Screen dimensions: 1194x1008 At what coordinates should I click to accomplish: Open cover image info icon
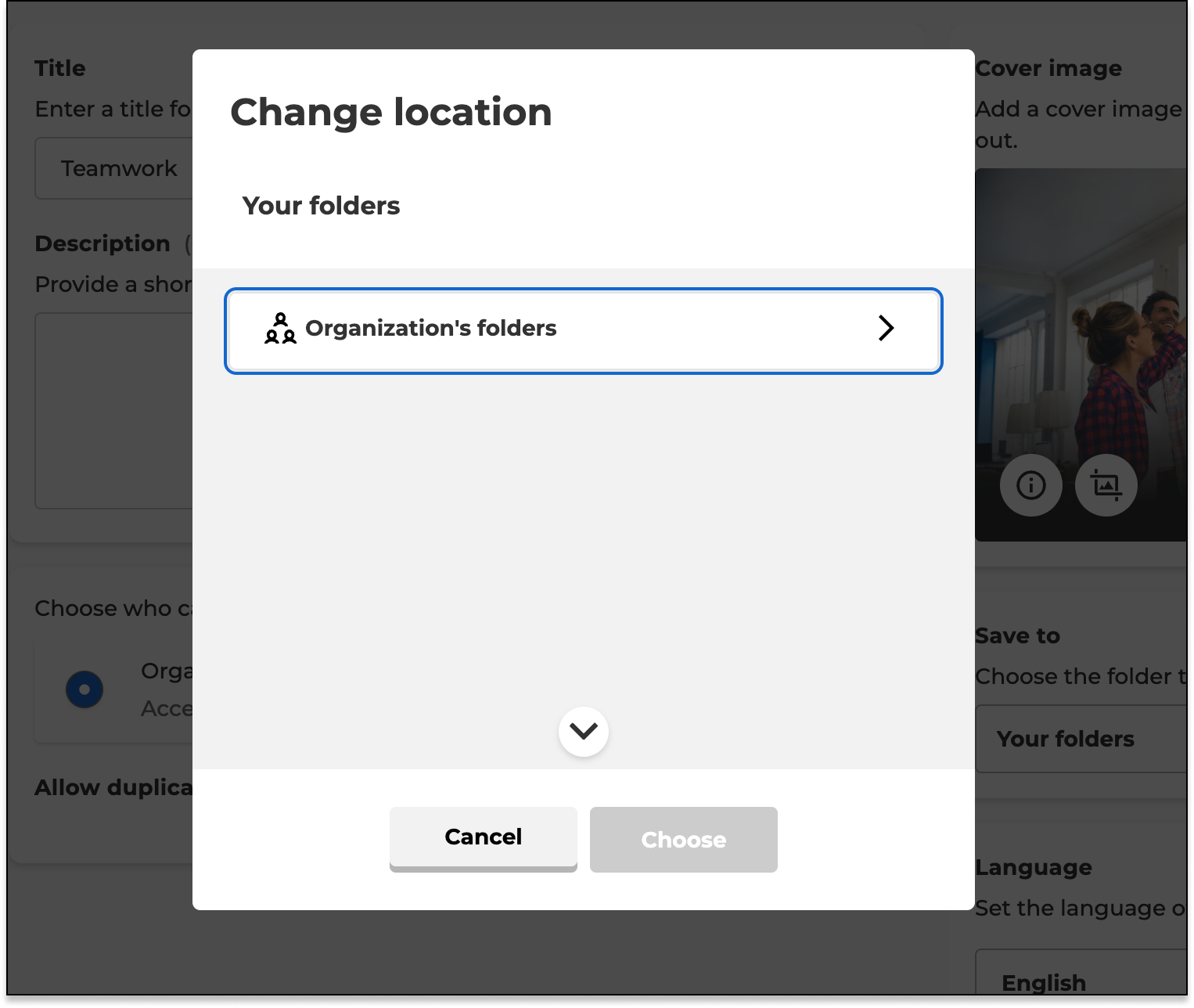click(1030, 485)
